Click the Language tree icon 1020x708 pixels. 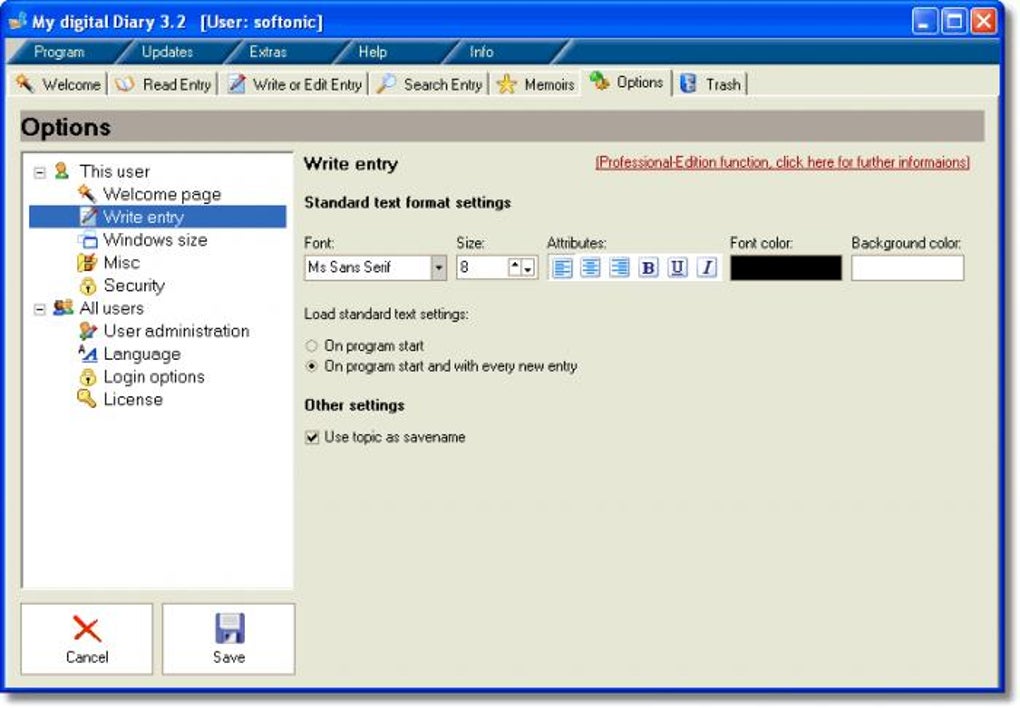coord(88,353)
